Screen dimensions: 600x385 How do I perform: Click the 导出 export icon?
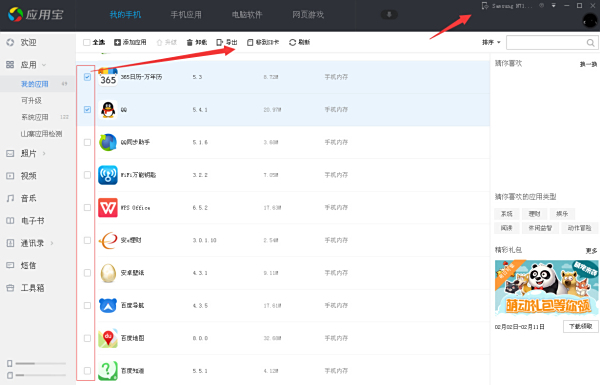[x=219, y=42]
